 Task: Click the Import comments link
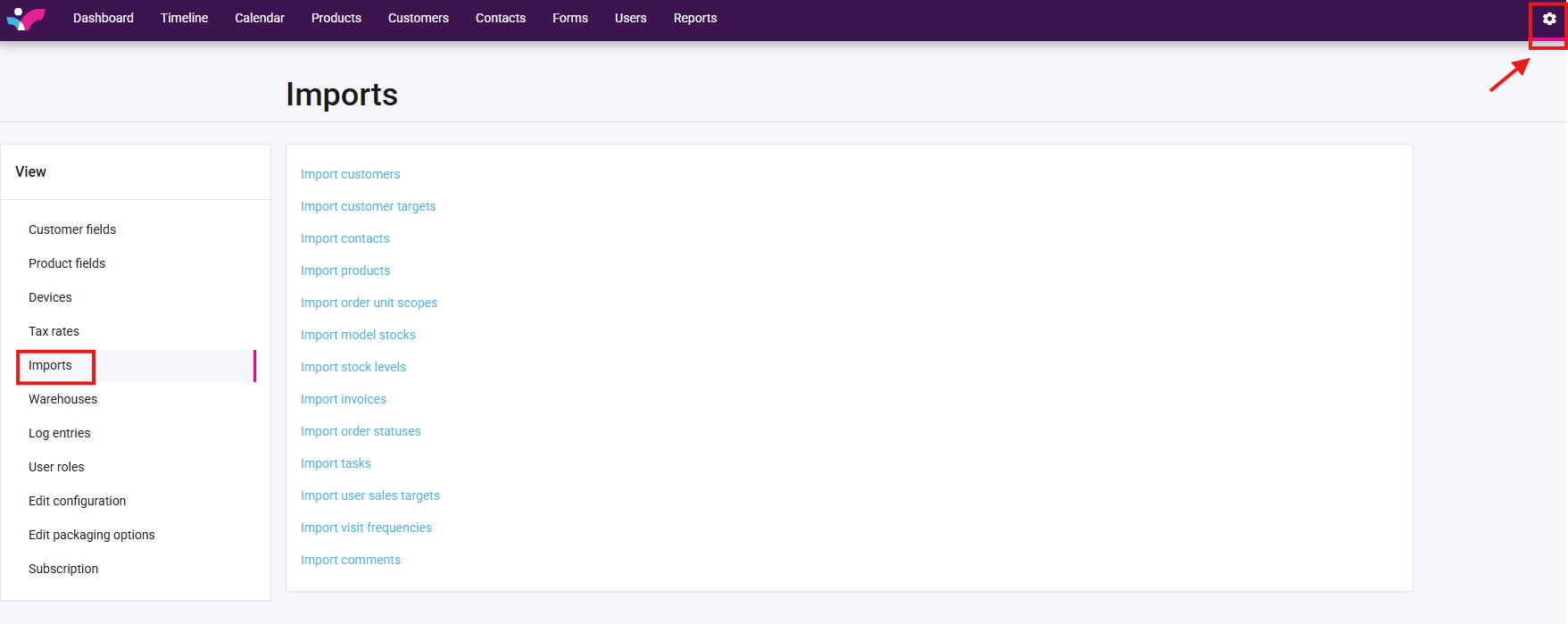coord(351,560)
